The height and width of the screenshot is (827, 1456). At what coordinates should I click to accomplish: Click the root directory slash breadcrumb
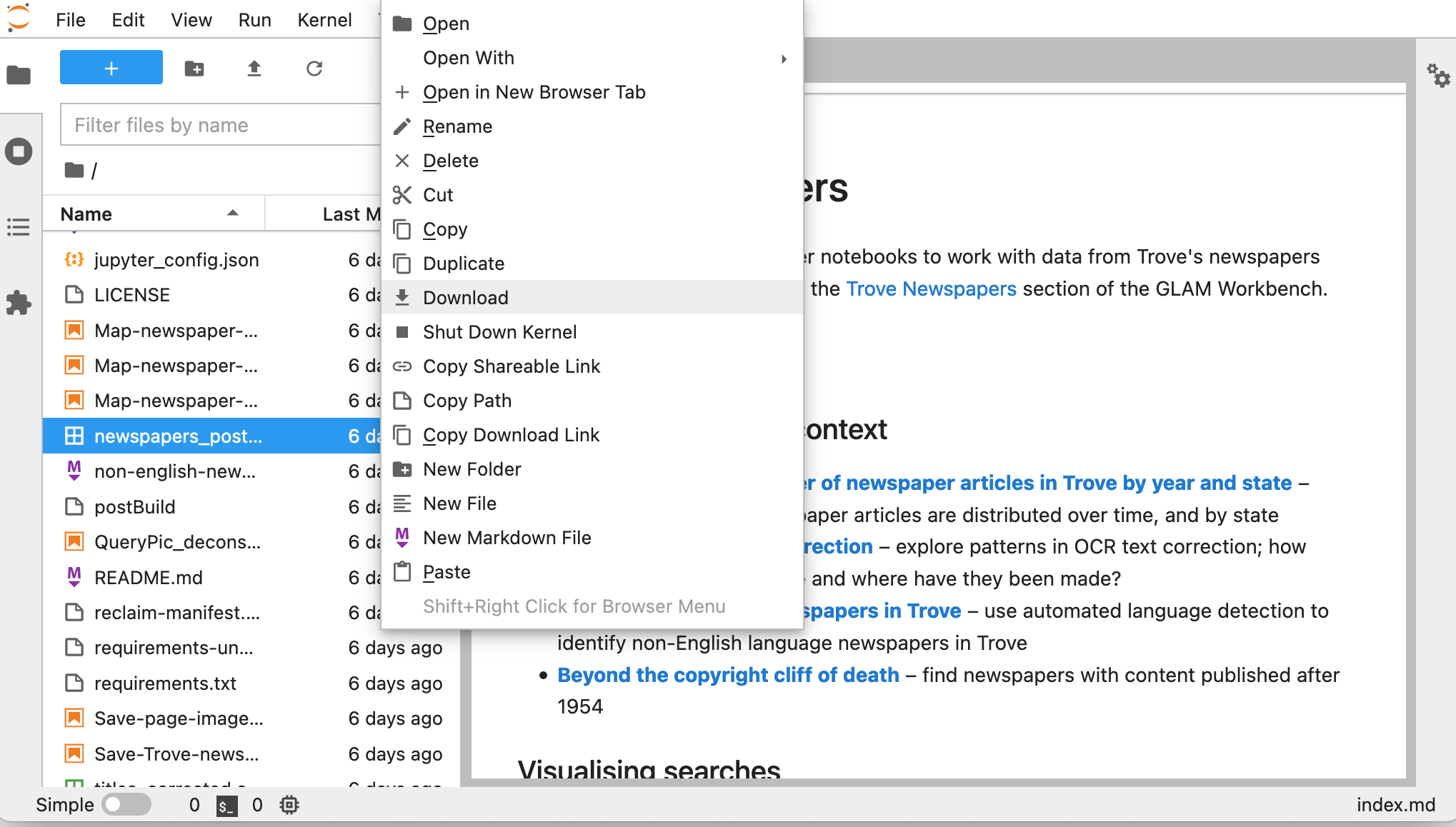coord(100,170)
